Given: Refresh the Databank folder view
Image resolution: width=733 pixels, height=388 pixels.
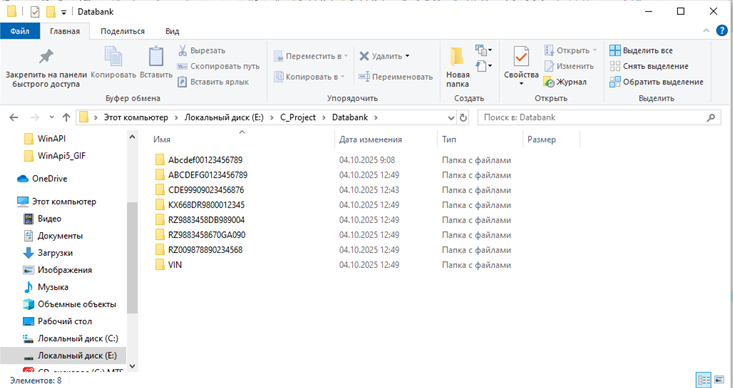Looking at the screenshot, I should pos(463,118).
